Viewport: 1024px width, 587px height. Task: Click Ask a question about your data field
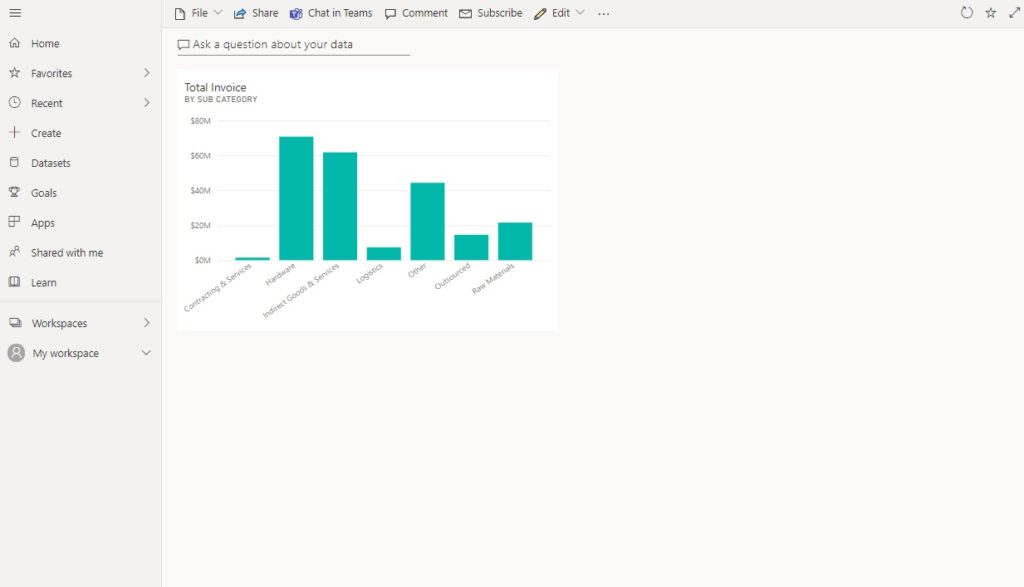click(x=293, y=44)
